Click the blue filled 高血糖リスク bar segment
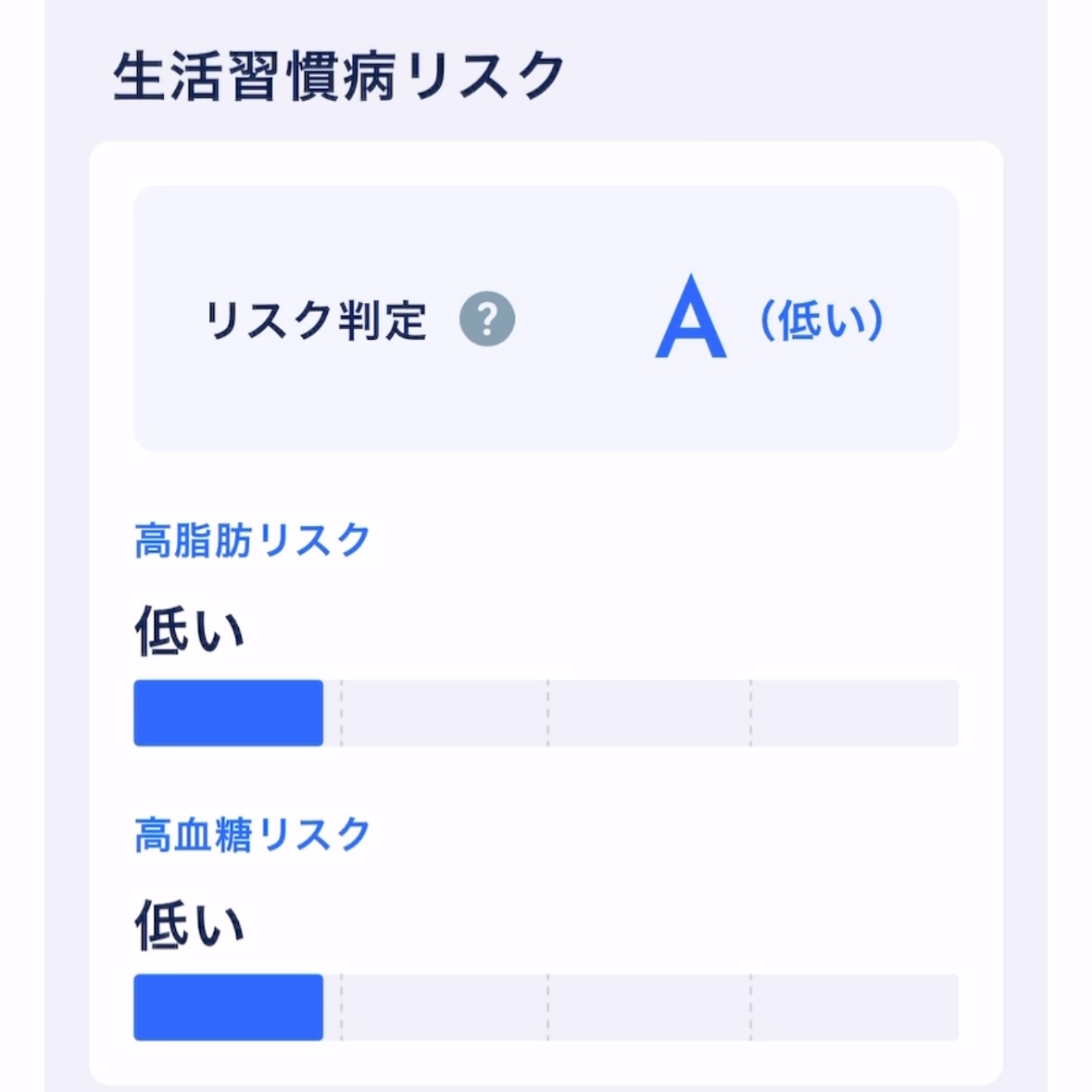The width and height of the screenshot is (1092, 1092). coord(228,1008)
